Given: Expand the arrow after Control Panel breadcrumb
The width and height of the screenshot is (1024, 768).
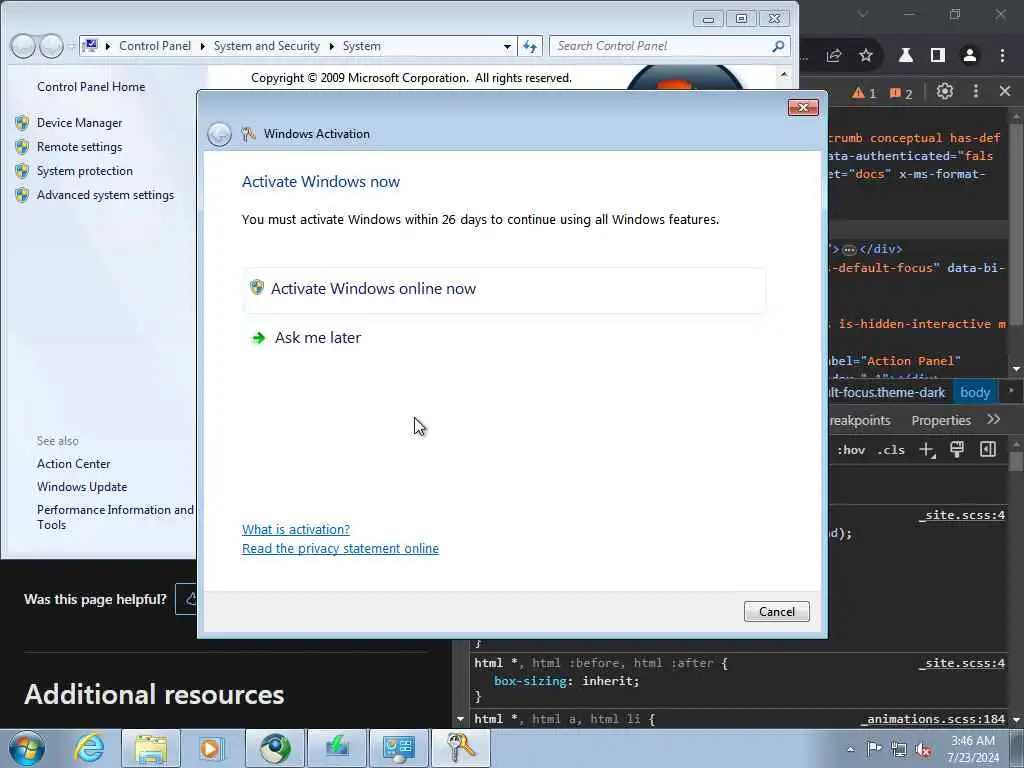Looking at the screenshot, I should tap(202, 46).
